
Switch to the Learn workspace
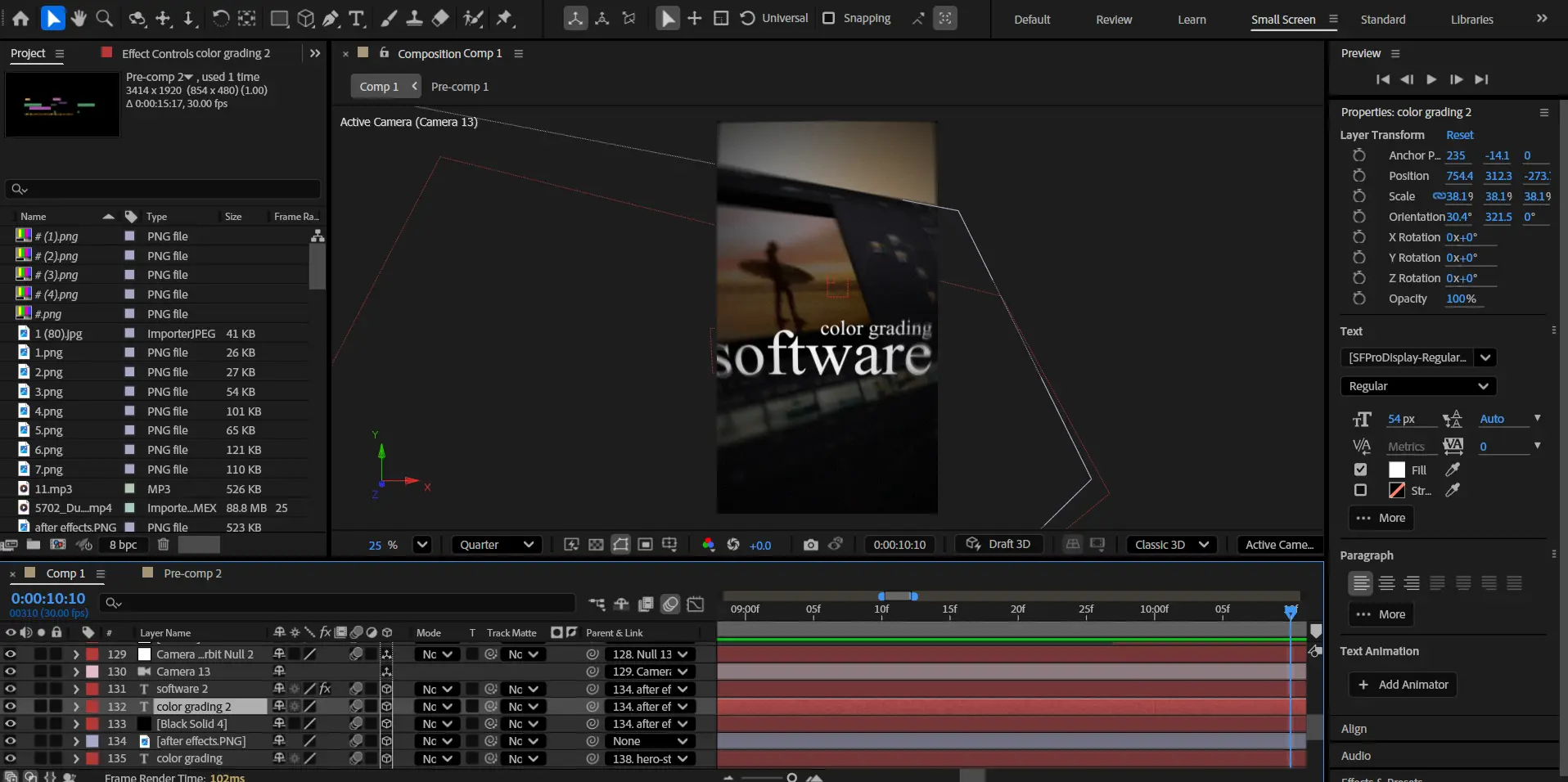point(1192,20)
